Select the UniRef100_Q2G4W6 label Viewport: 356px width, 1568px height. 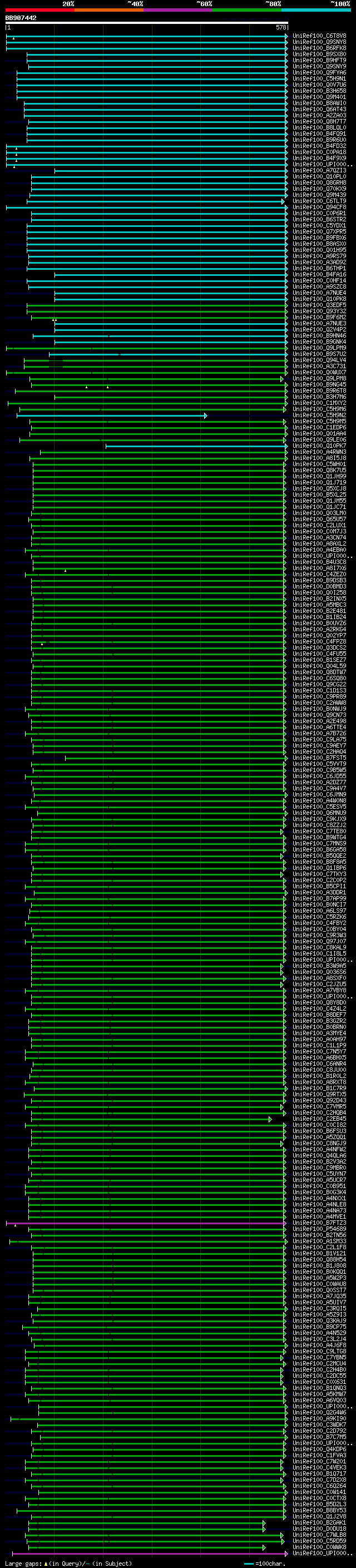(319, 1413)
